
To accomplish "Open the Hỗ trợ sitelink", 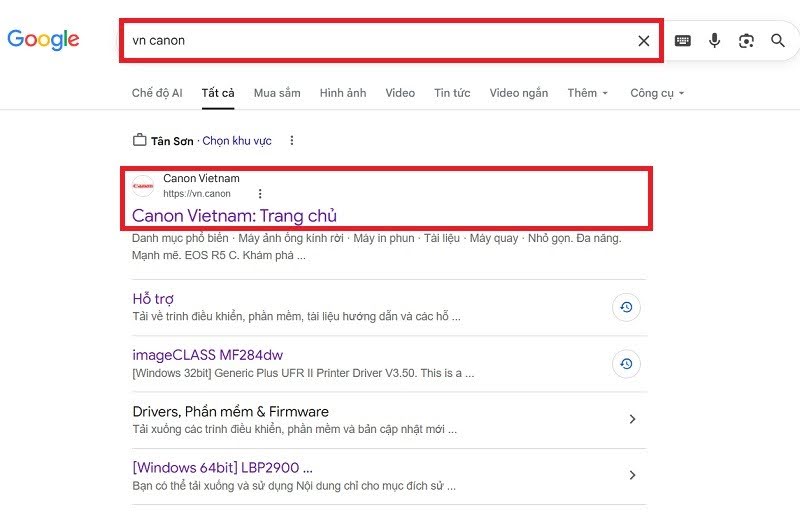I will coord(153,299).
